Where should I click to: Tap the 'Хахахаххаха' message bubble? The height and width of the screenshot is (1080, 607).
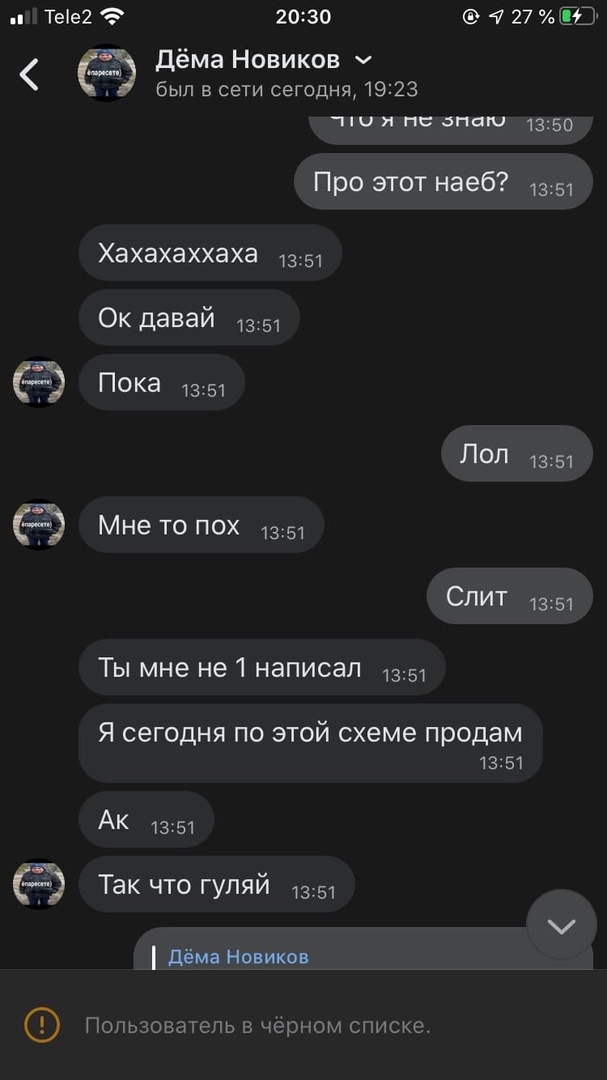click(210, 253)
